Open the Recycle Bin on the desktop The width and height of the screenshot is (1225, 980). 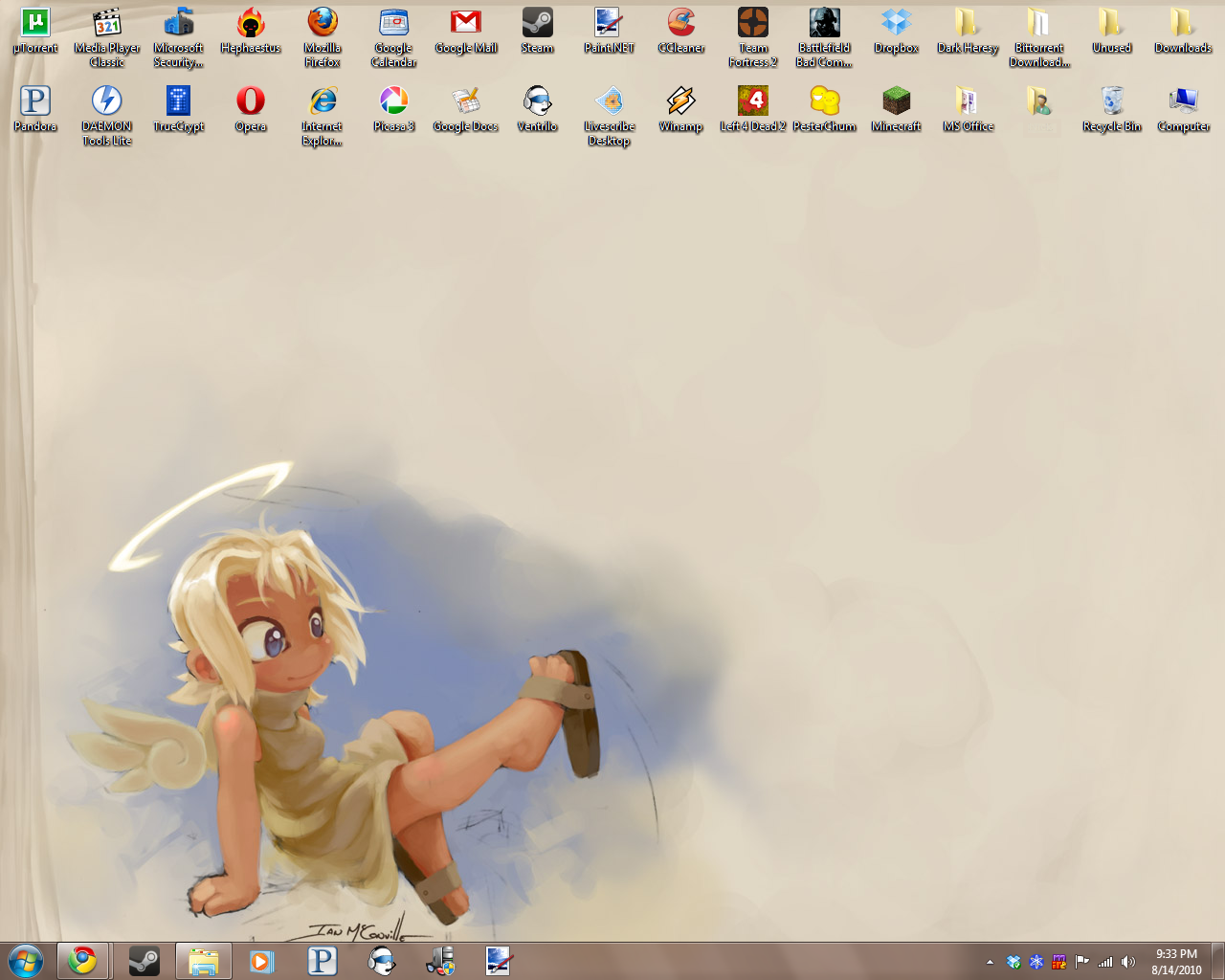[1112, 101]
